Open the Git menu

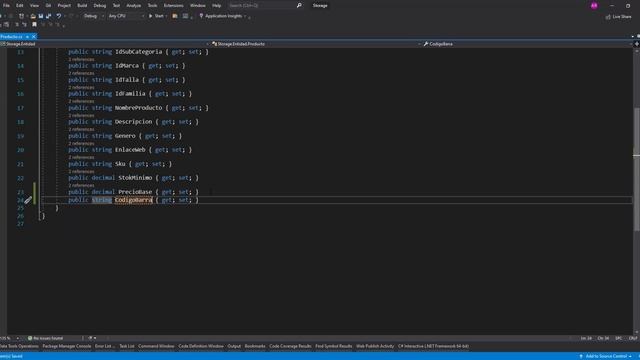coord(48,5)
